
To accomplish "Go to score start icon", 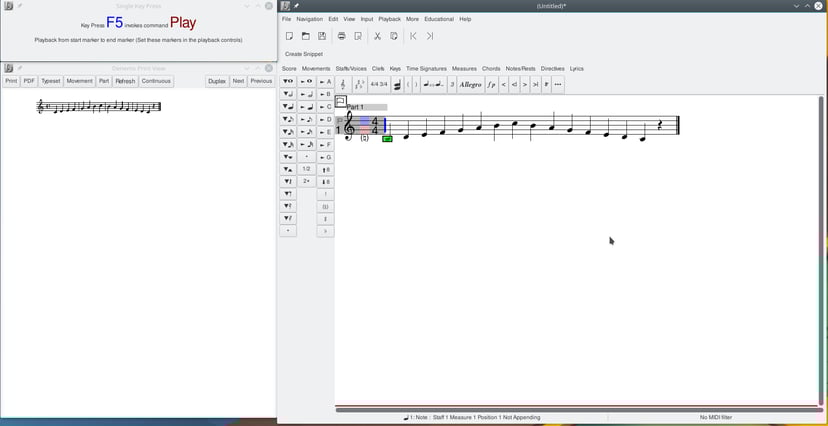I will tap(413, 36).
